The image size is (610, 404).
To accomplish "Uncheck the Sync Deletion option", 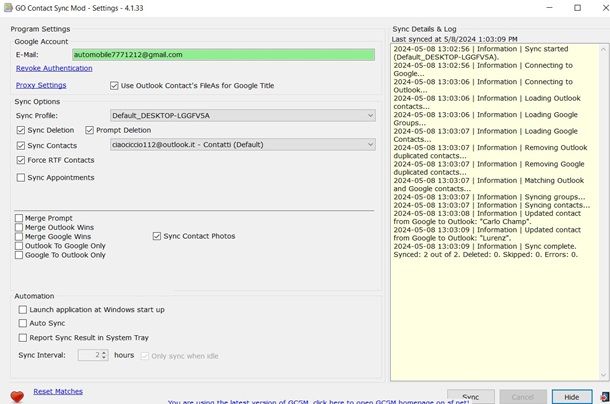I will tap(22, 130).
